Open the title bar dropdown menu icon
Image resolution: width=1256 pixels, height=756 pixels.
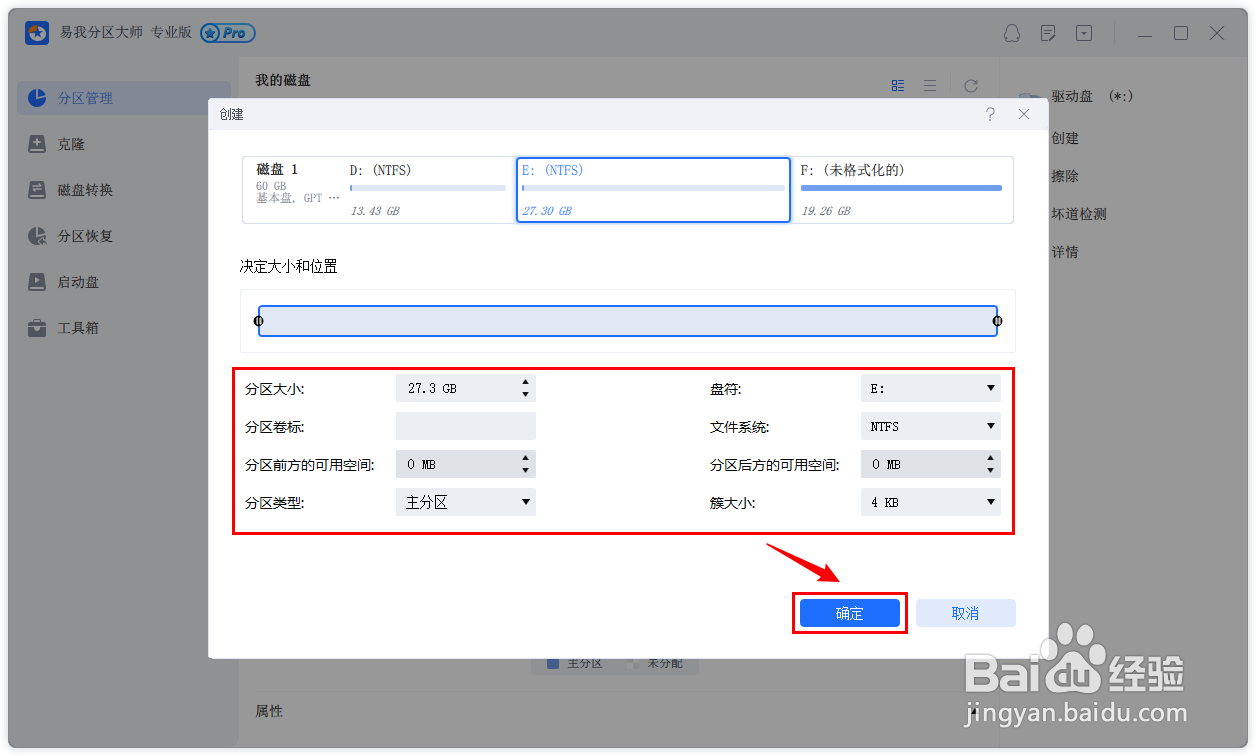pos(1084,33)
